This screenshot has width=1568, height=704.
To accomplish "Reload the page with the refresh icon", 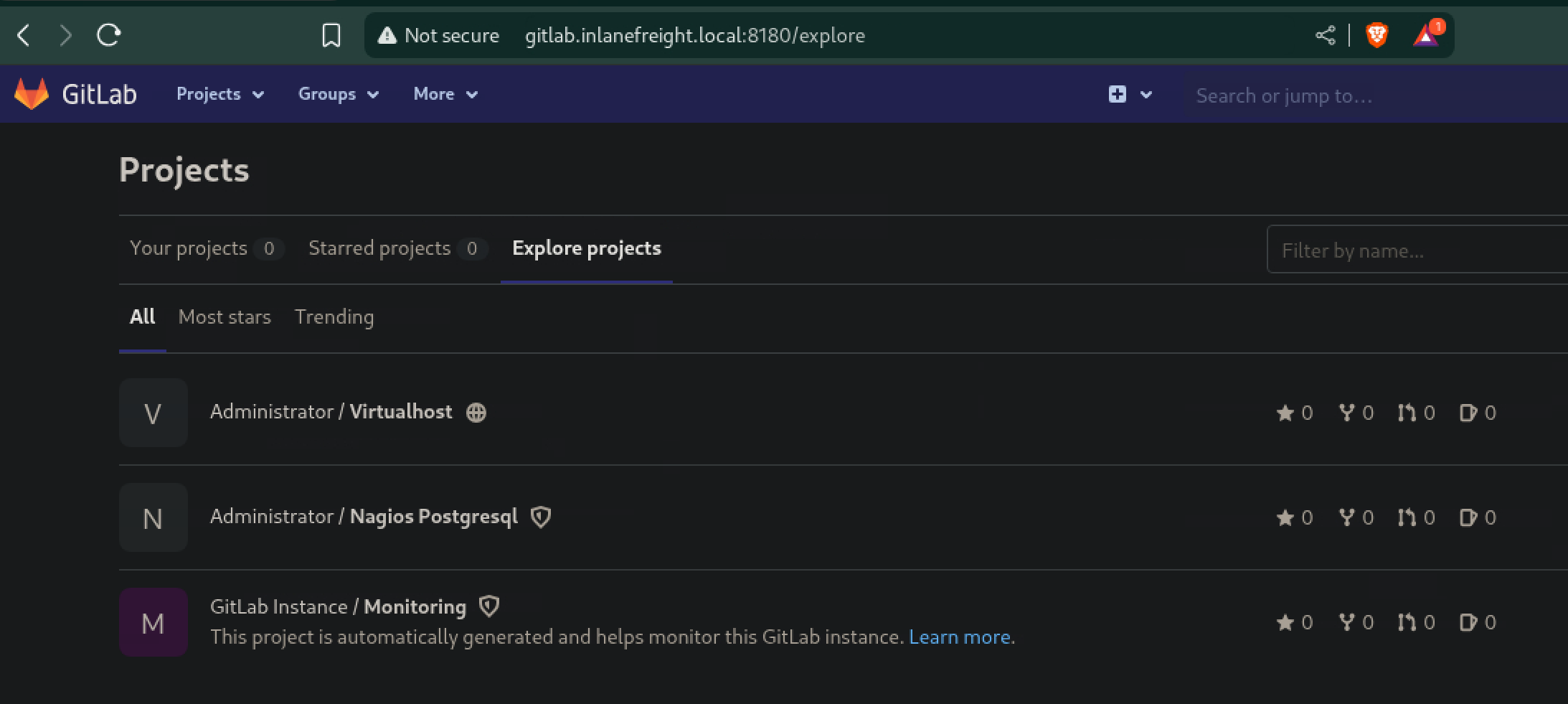I will 109,34.
